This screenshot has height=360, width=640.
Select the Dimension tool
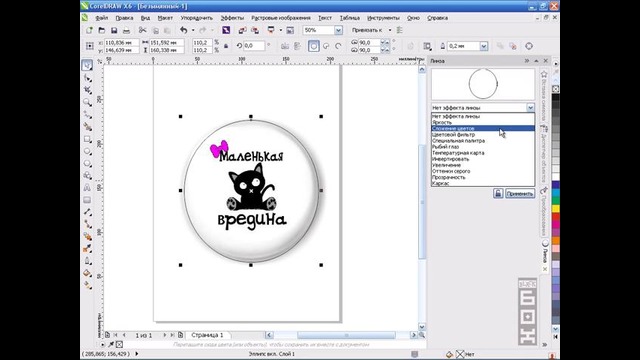click(87, 212)
